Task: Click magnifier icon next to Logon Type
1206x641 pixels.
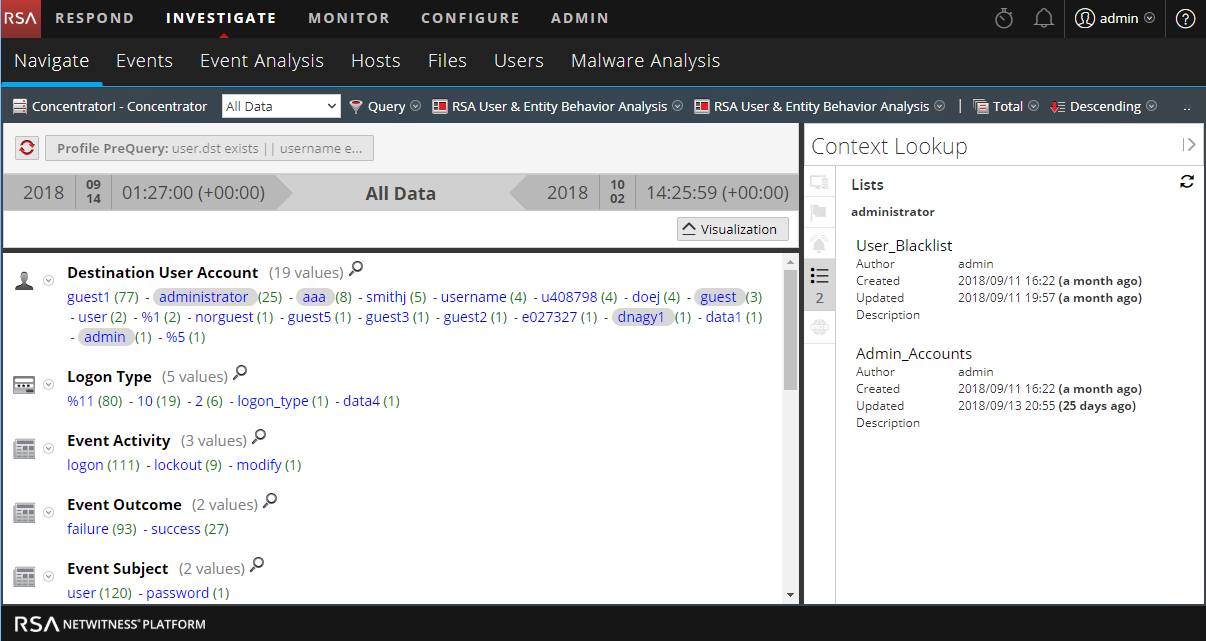Action: click(x=240, y=374)
